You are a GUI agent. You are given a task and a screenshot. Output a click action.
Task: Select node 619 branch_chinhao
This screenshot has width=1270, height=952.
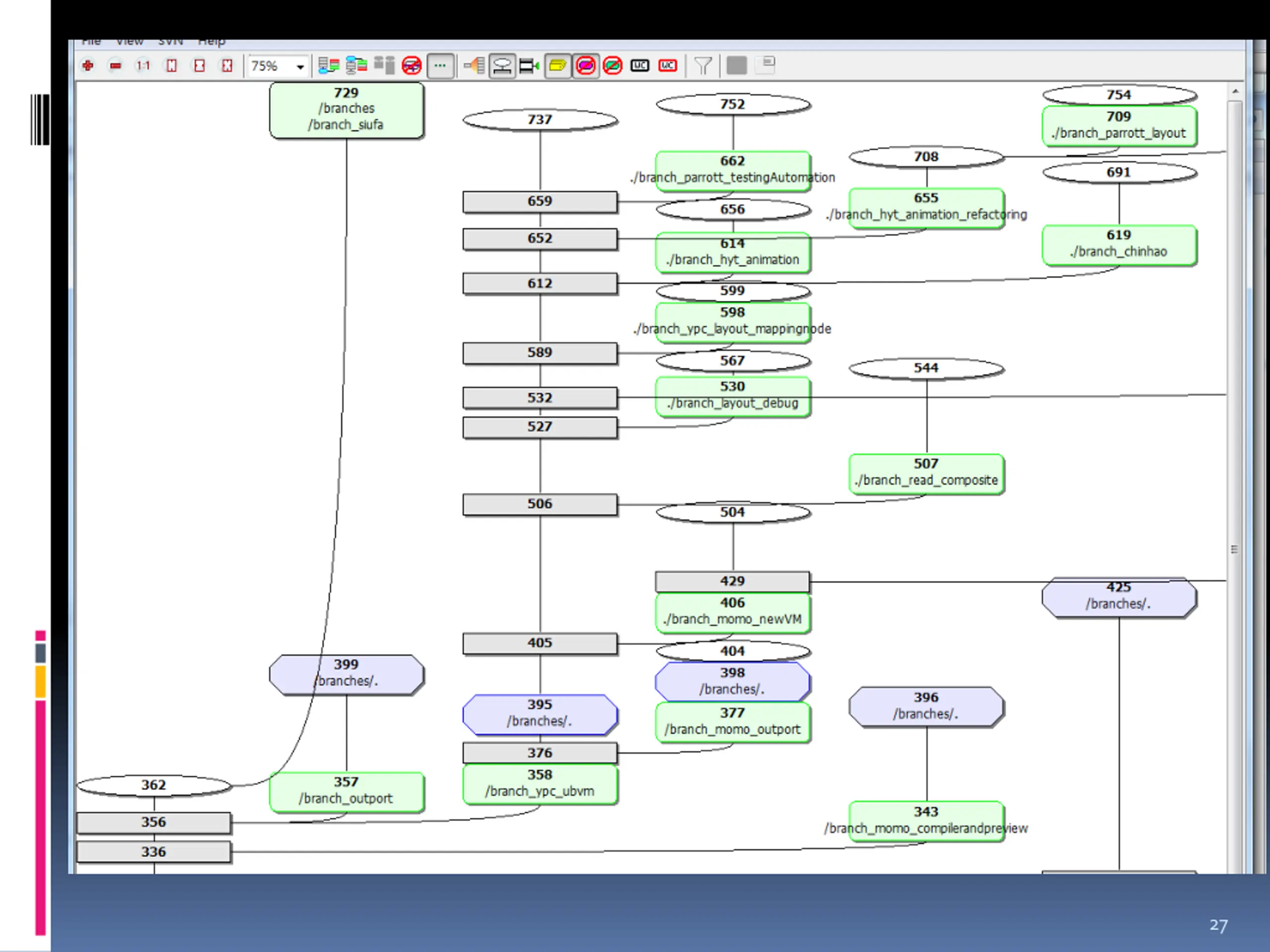pos(1120,245)
